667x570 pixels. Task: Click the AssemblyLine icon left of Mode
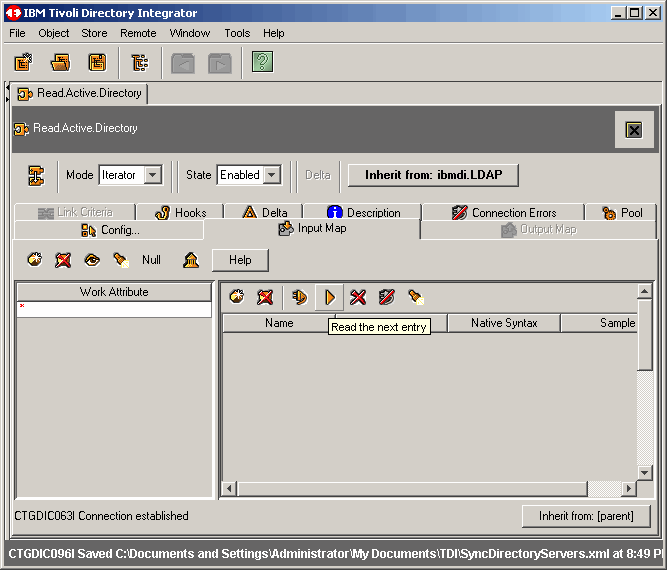point(36,175)
